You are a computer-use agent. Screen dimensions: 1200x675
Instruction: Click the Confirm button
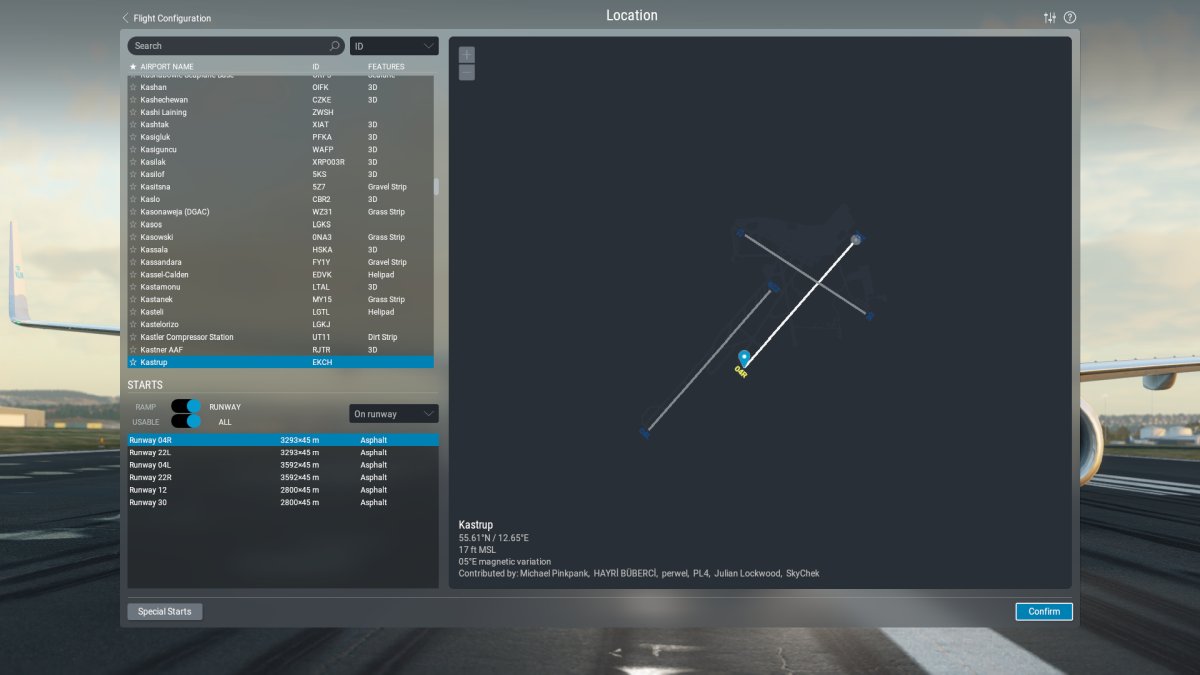(x=1044, y=611)
